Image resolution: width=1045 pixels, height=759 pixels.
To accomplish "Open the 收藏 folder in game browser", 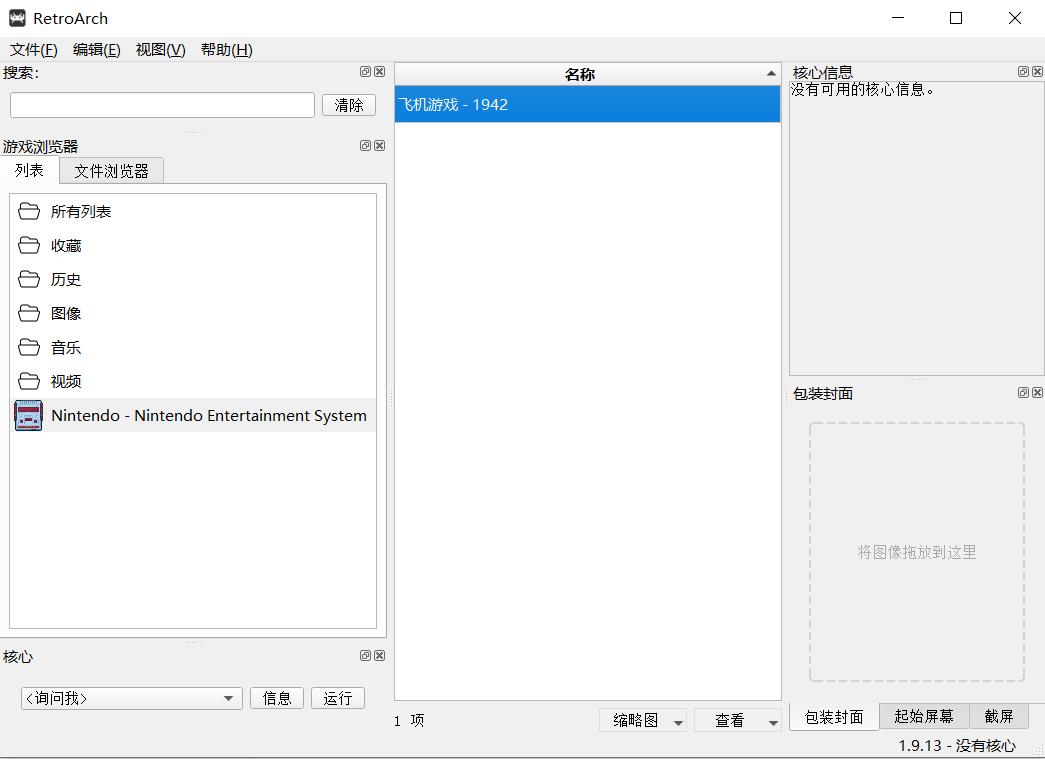I will (x=64, y=245).
